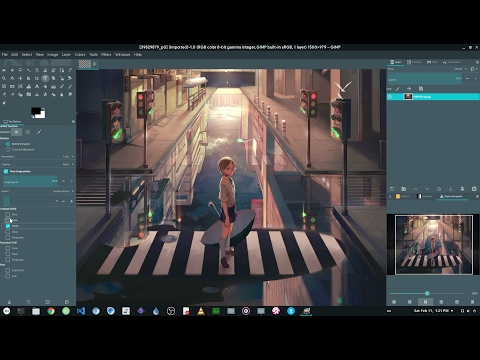Set transform target to layer

[x=16, y=132]
